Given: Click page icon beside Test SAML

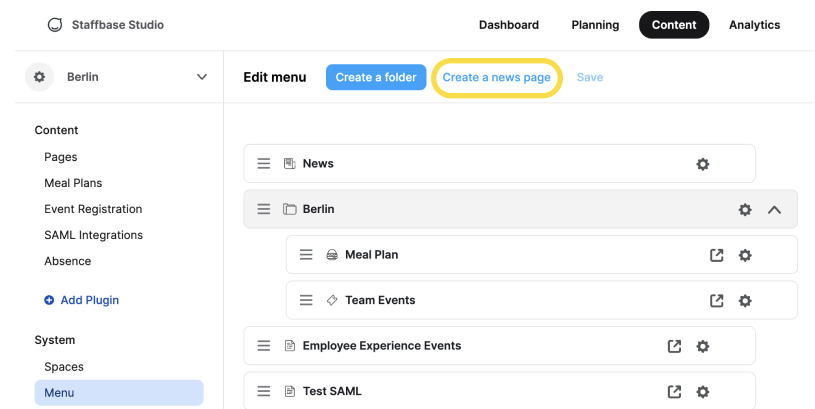Looking at the screenshot, I should 290,391.
